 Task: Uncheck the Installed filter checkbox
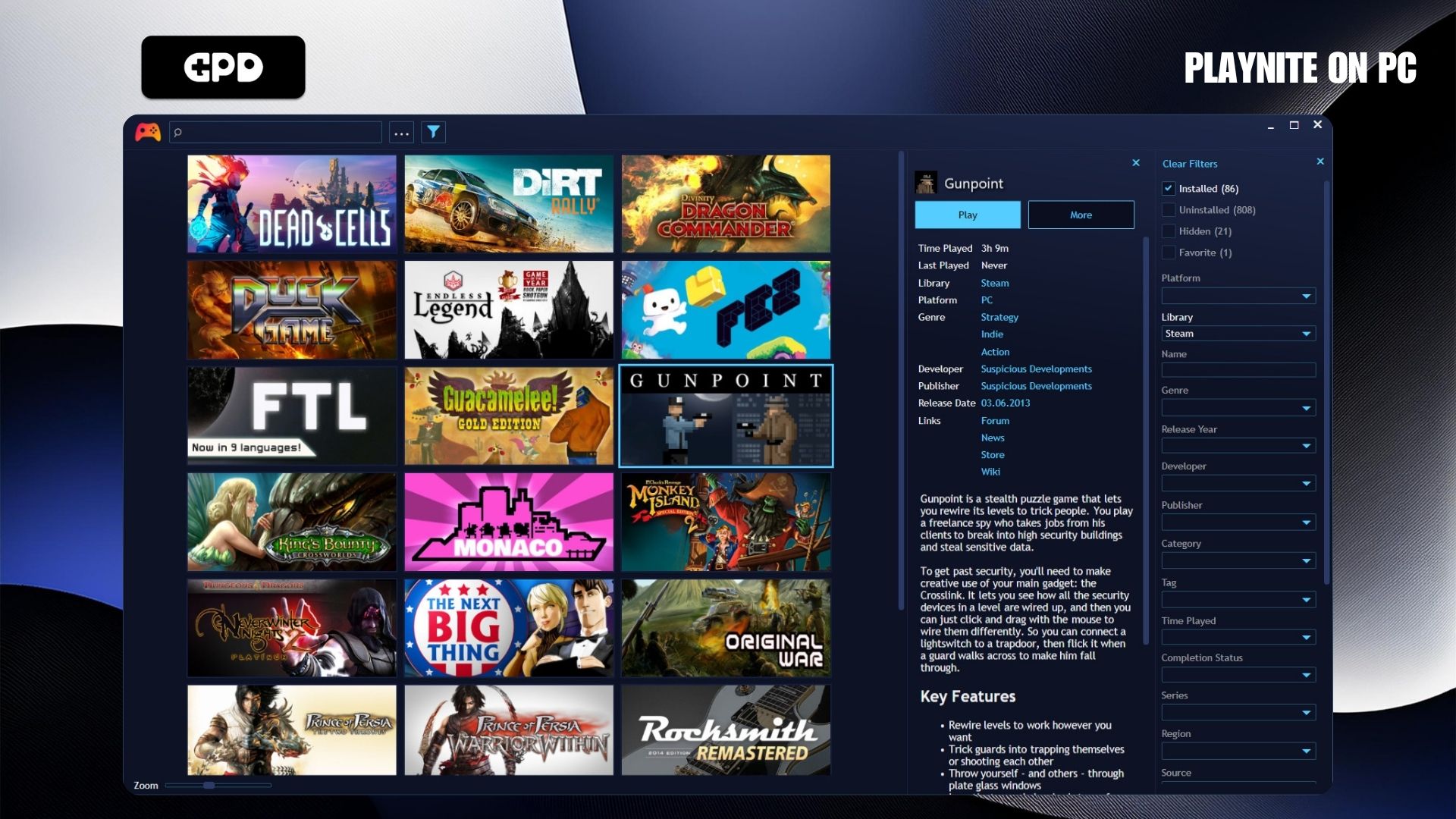(1169, 188)
